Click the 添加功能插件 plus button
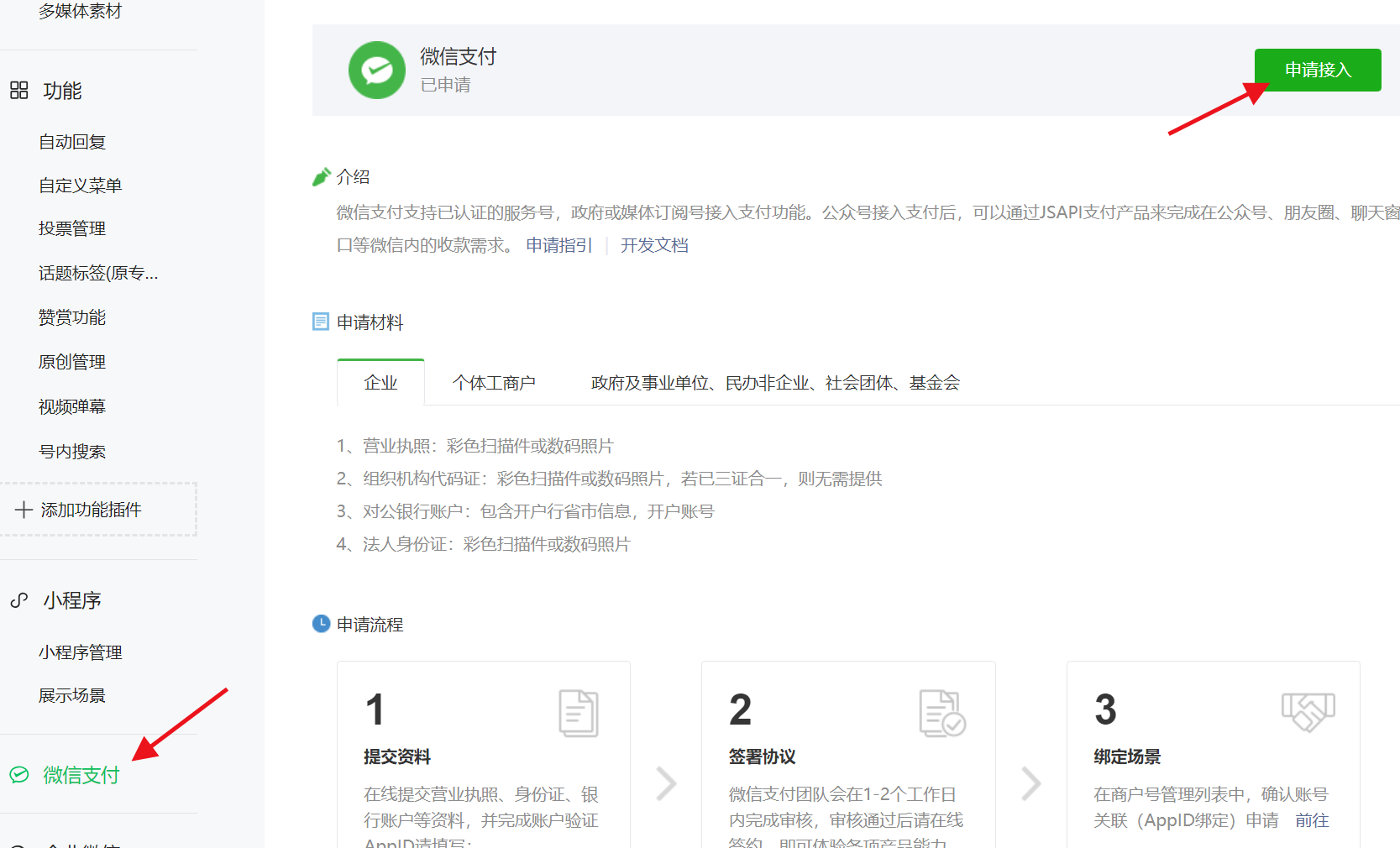1400x848 pixels. tap(98, 510)
